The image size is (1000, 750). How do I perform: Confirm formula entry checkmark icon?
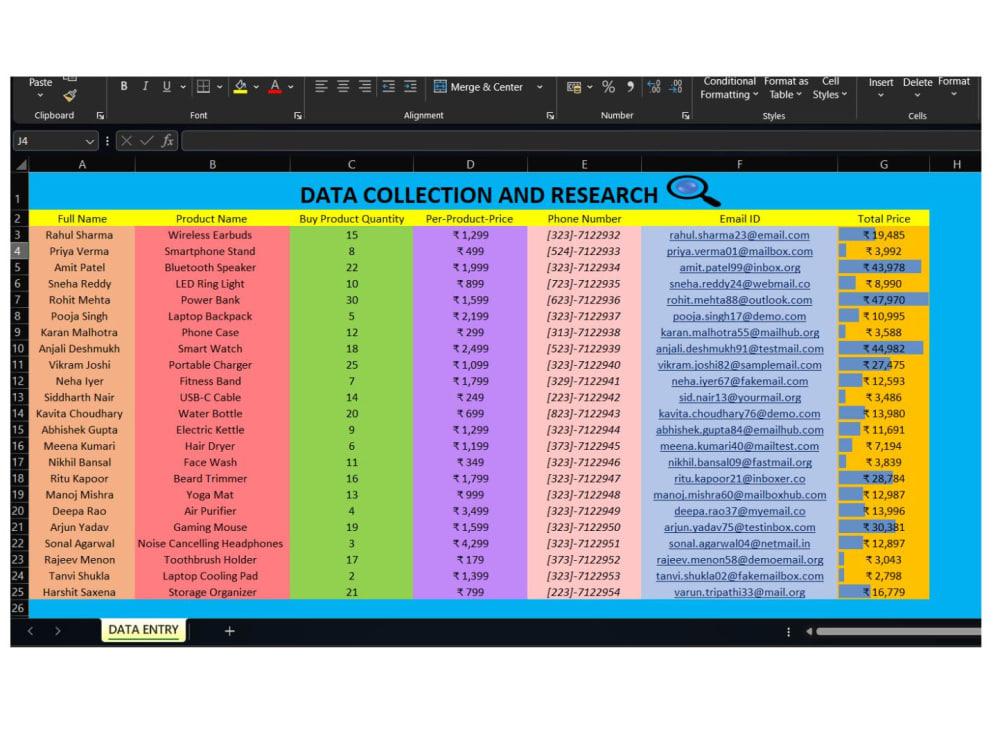click(x=147, y=141)
